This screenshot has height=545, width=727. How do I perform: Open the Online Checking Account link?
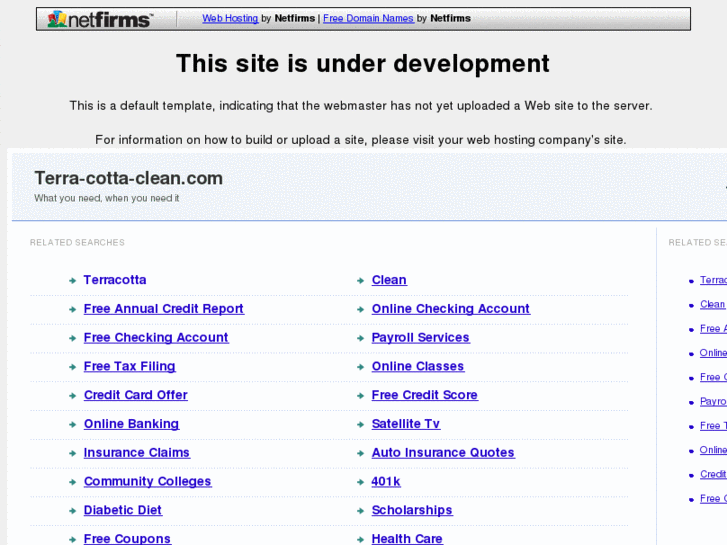(x=451, y=308)
